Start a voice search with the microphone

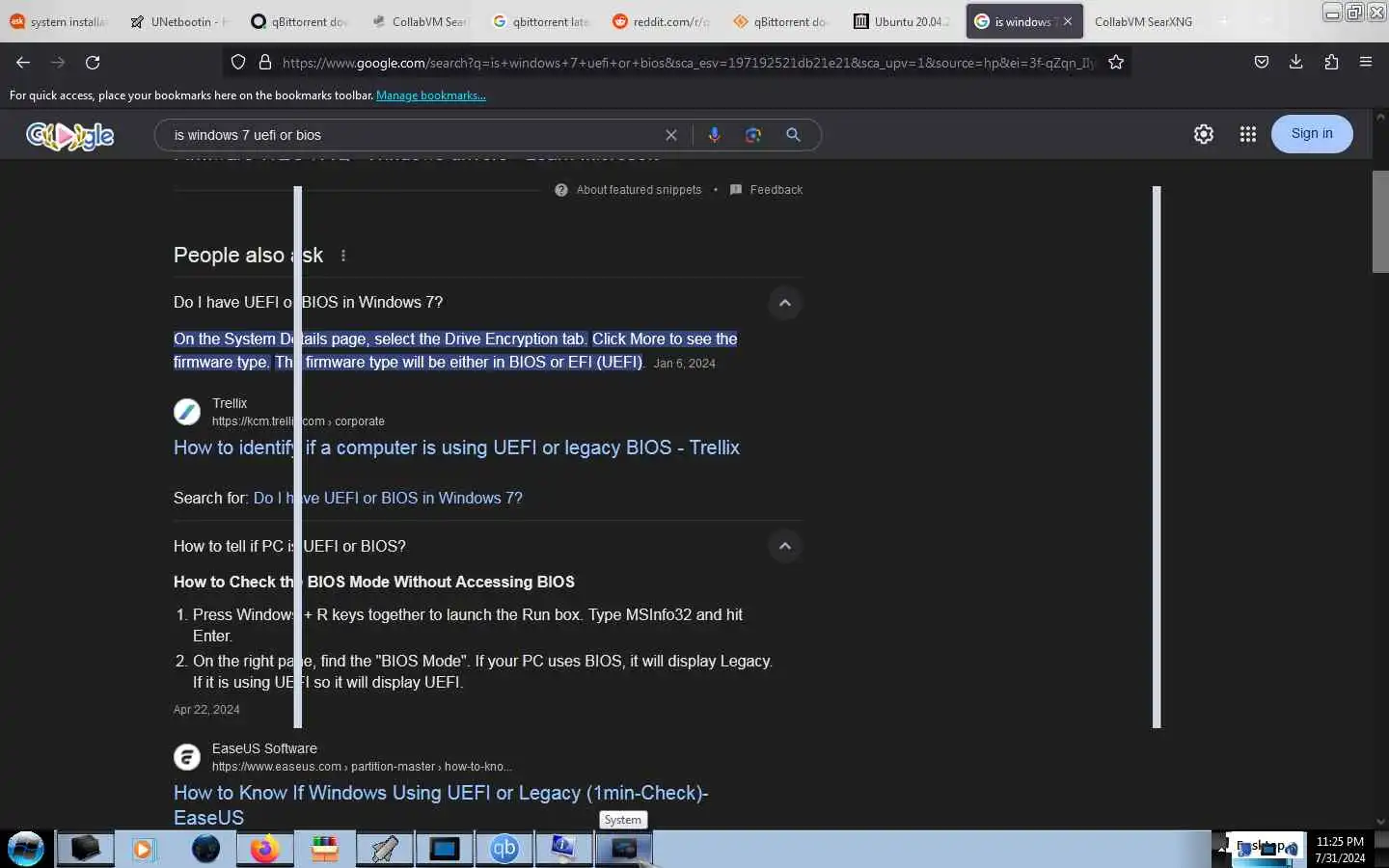pos(714,135)
